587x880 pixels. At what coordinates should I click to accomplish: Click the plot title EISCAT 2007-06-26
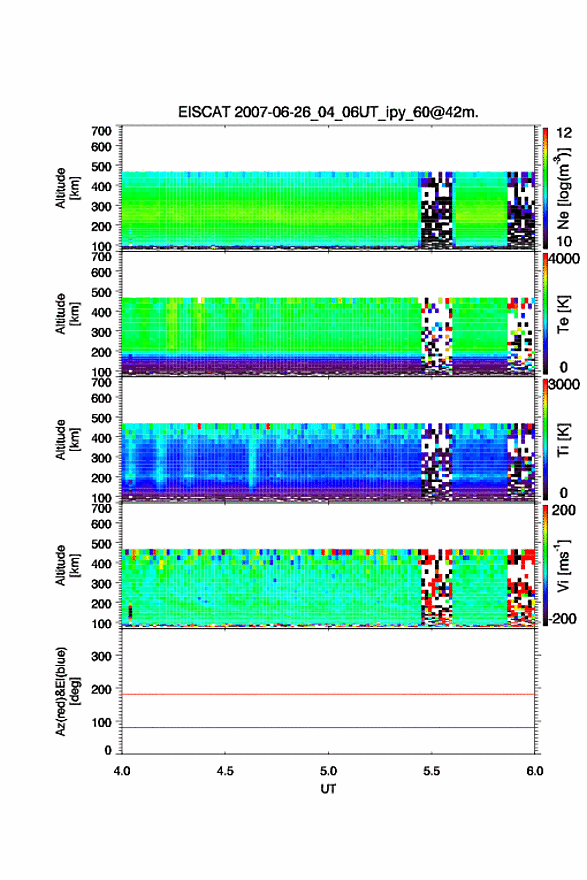(328, 112)
